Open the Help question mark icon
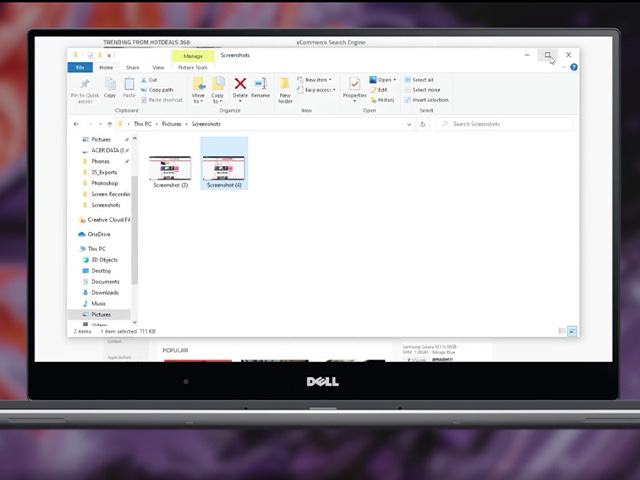 pyautogui.click(x=574, y=67)
